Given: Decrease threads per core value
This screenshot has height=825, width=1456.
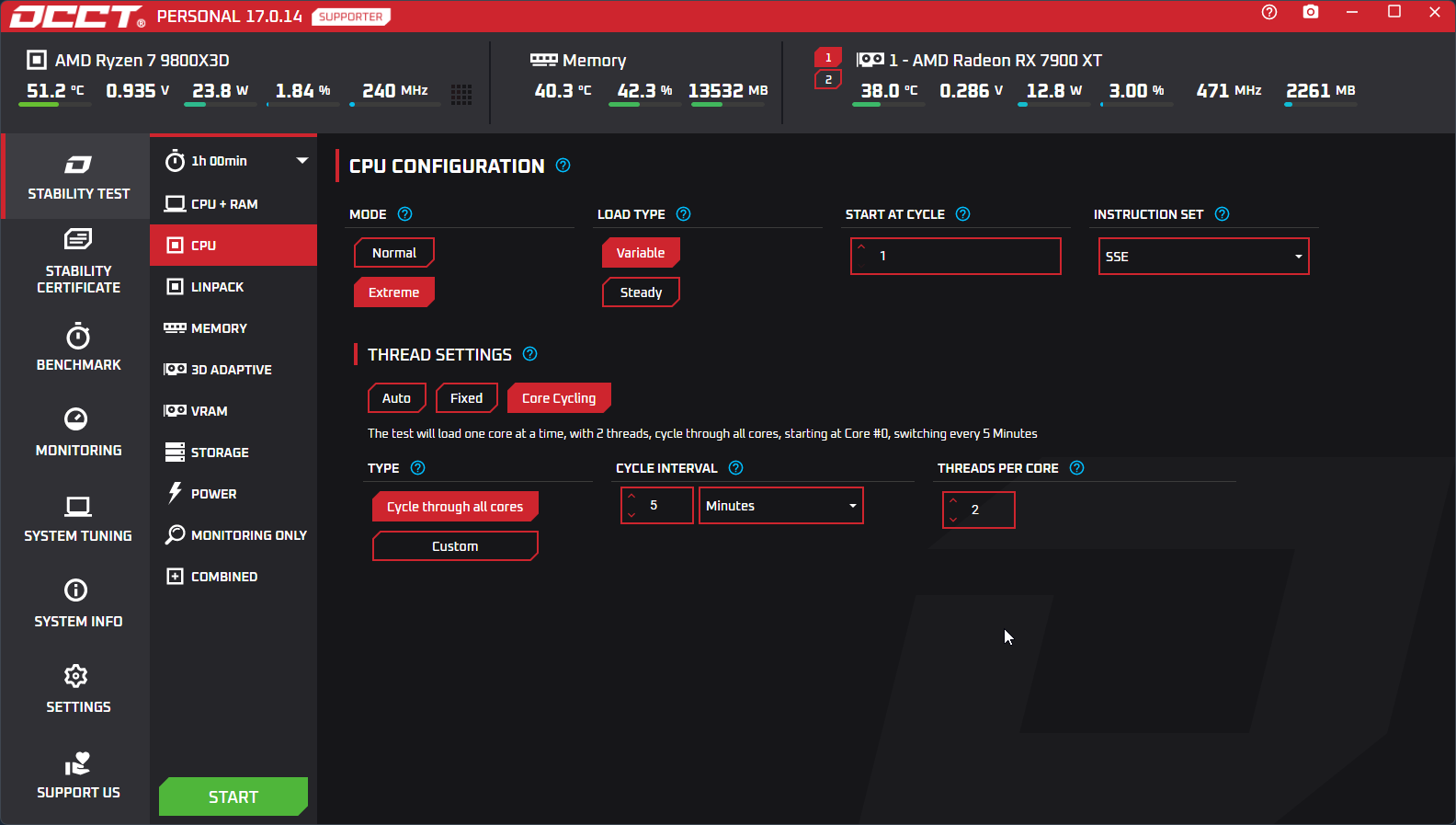Looking at the screenshot, I should click(x=953, y=520).
